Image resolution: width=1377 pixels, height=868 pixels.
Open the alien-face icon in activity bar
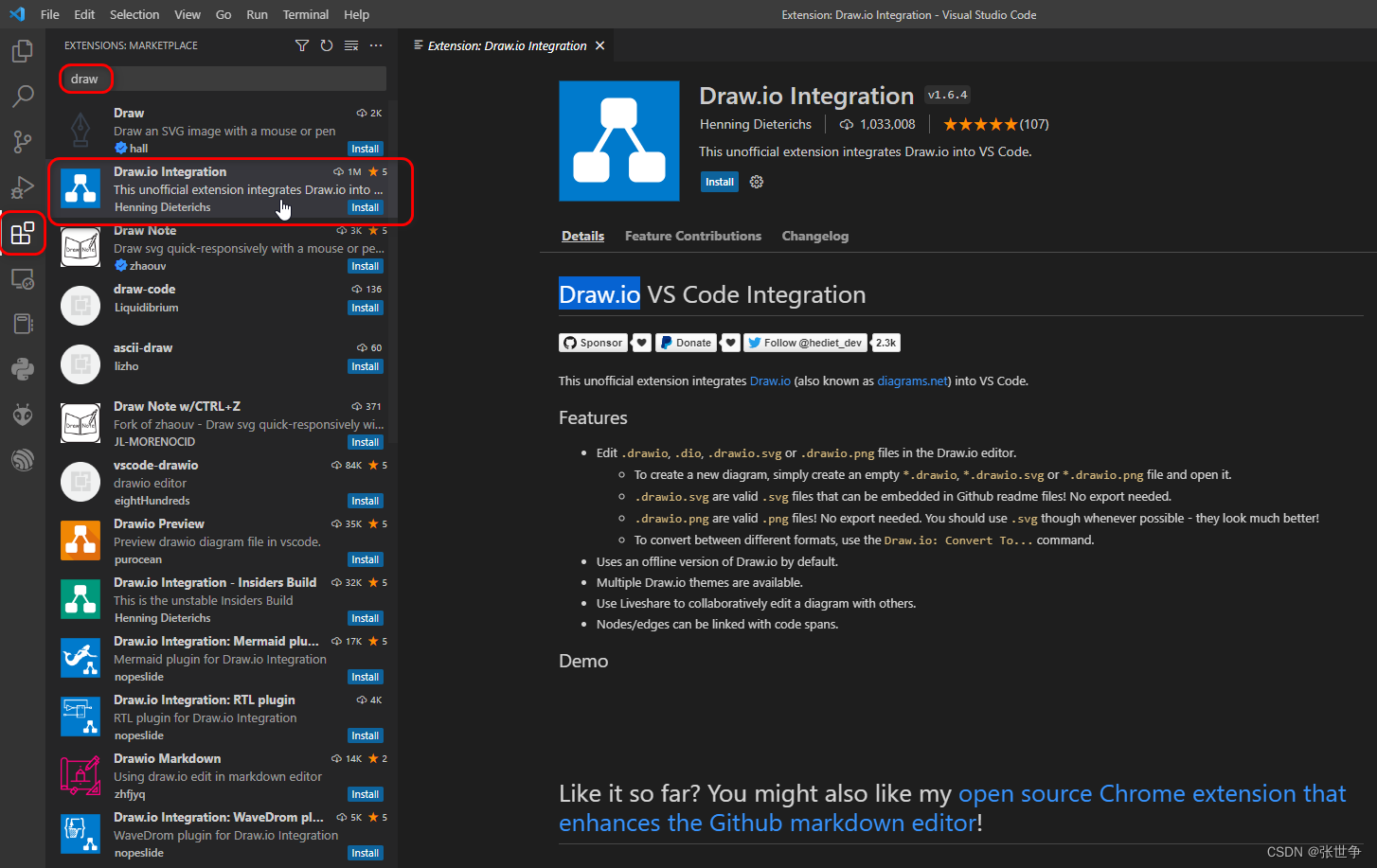point(23,415)
